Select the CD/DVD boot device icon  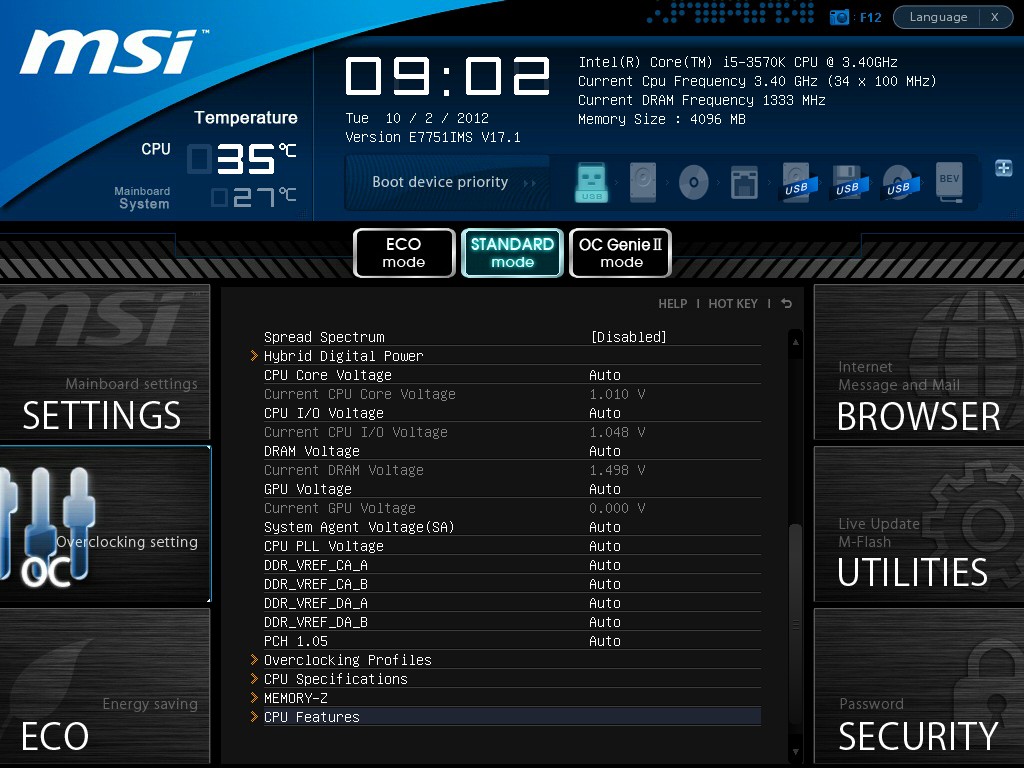(693, 183)
